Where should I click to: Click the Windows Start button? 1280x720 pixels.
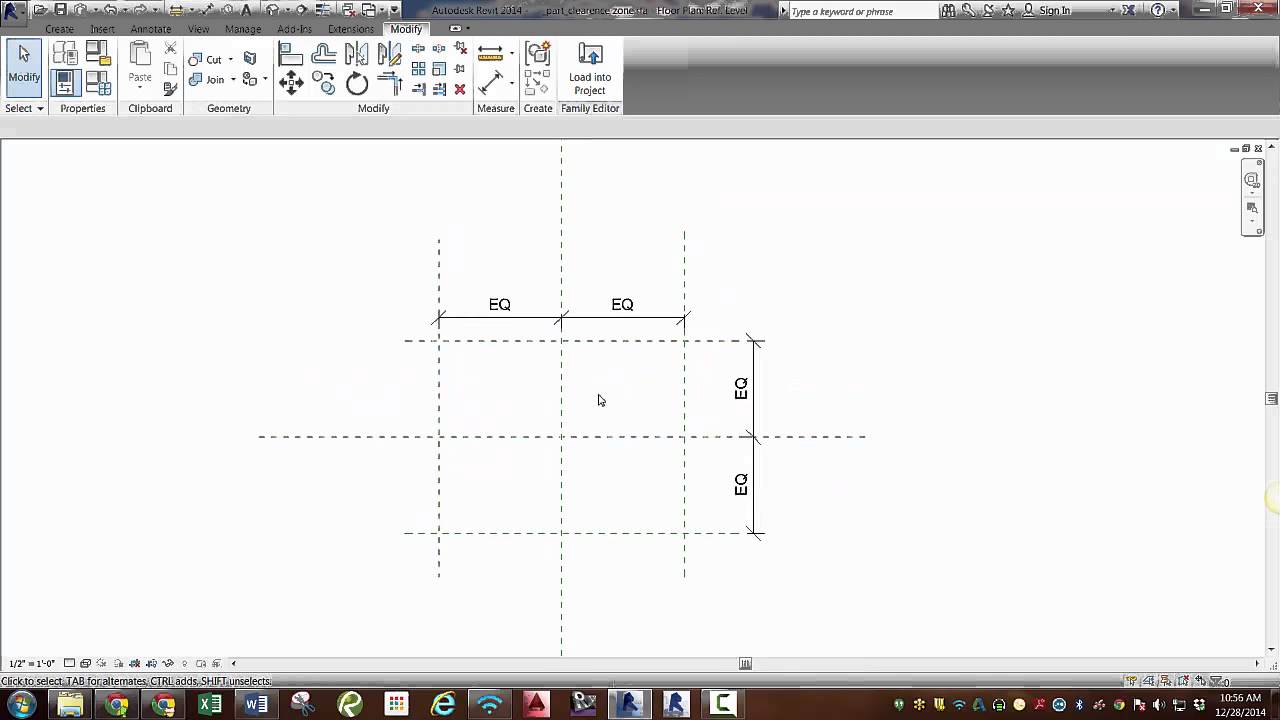pyautogui.click(x=21, y=704)
